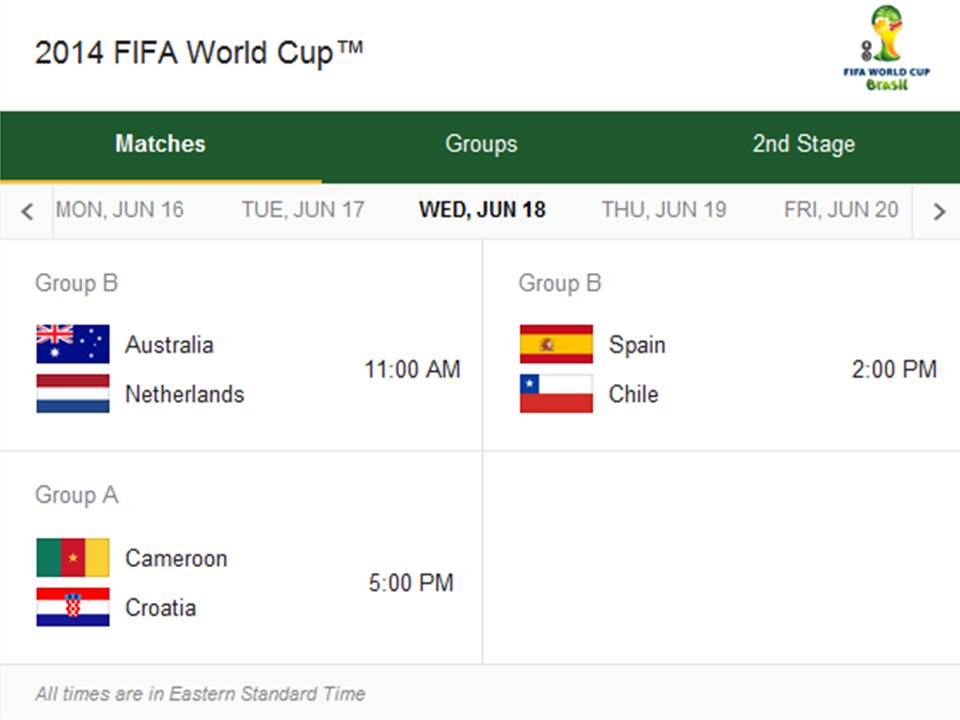Select the Spain flag icon
Image resolution: width=960 pixels, height=720 pixels.
coord(555,343)
